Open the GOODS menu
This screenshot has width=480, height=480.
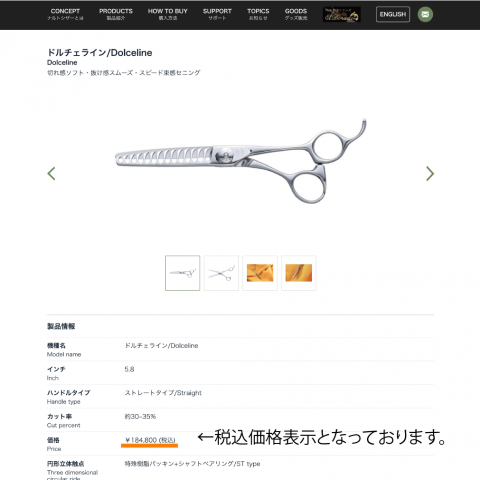tap(296, 14)
